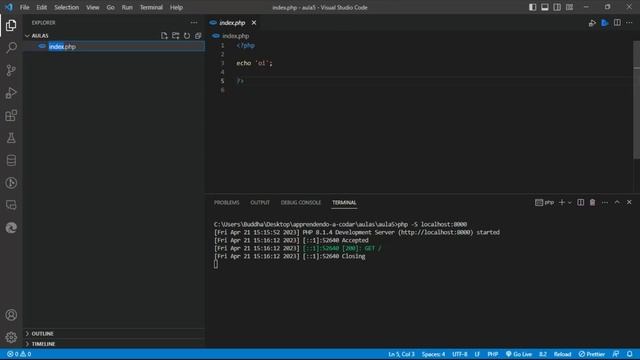The height and width of the screenshot is (360, 640).
Task: Switch to the DEBUG CONSOLE tab
Action: tap(301, 202)
